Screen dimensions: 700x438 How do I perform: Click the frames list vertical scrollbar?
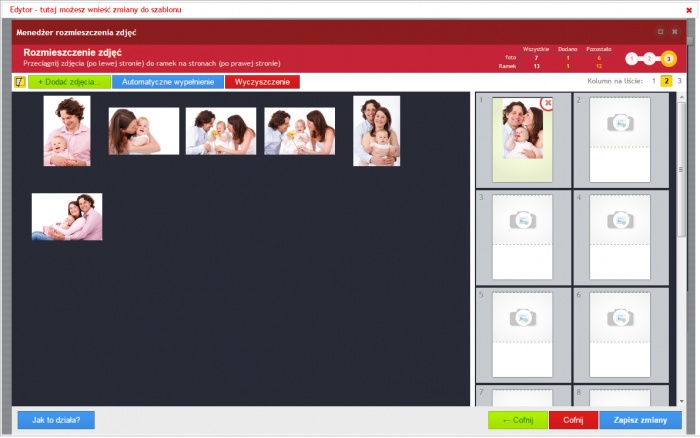682,200
